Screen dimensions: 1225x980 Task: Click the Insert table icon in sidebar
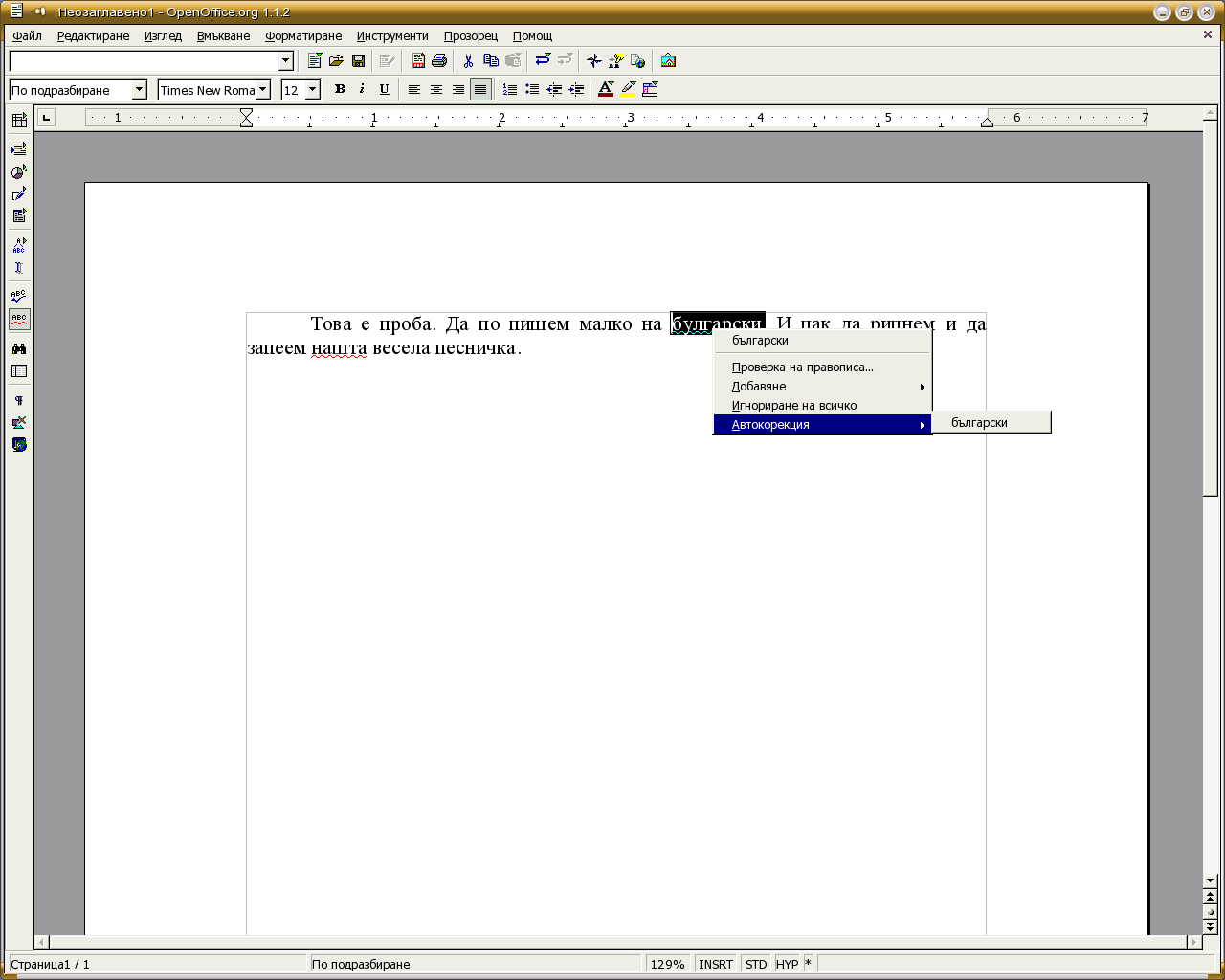pos(19,121)
